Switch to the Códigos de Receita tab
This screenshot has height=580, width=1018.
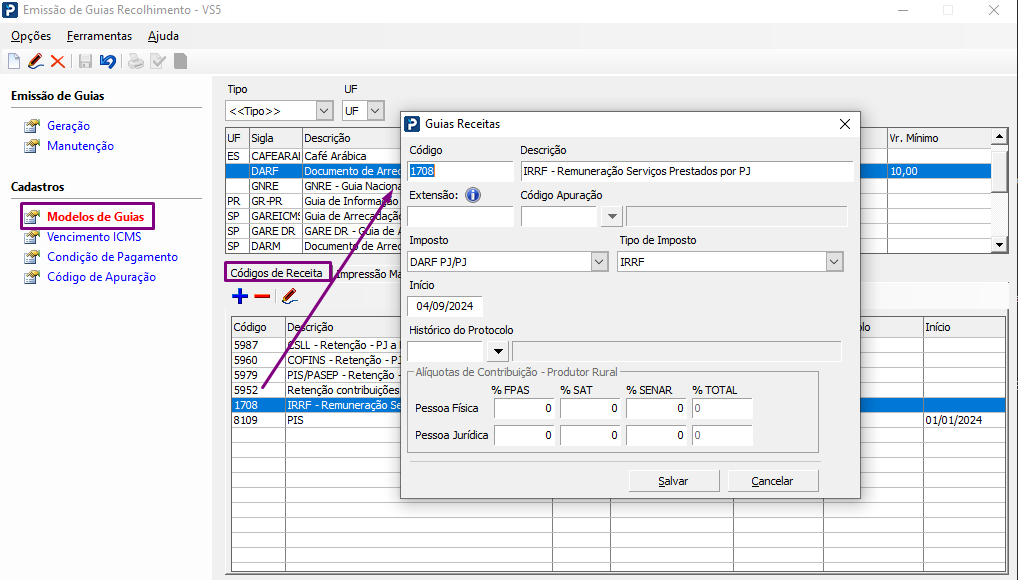click(277, 273)
